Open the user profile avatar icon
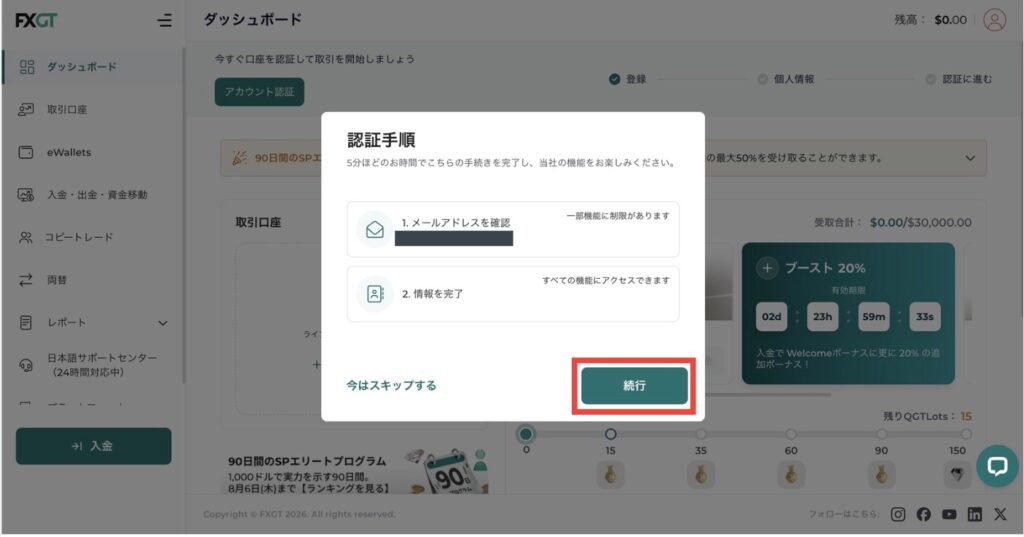 pyautogui.click(x=995, y=20)
